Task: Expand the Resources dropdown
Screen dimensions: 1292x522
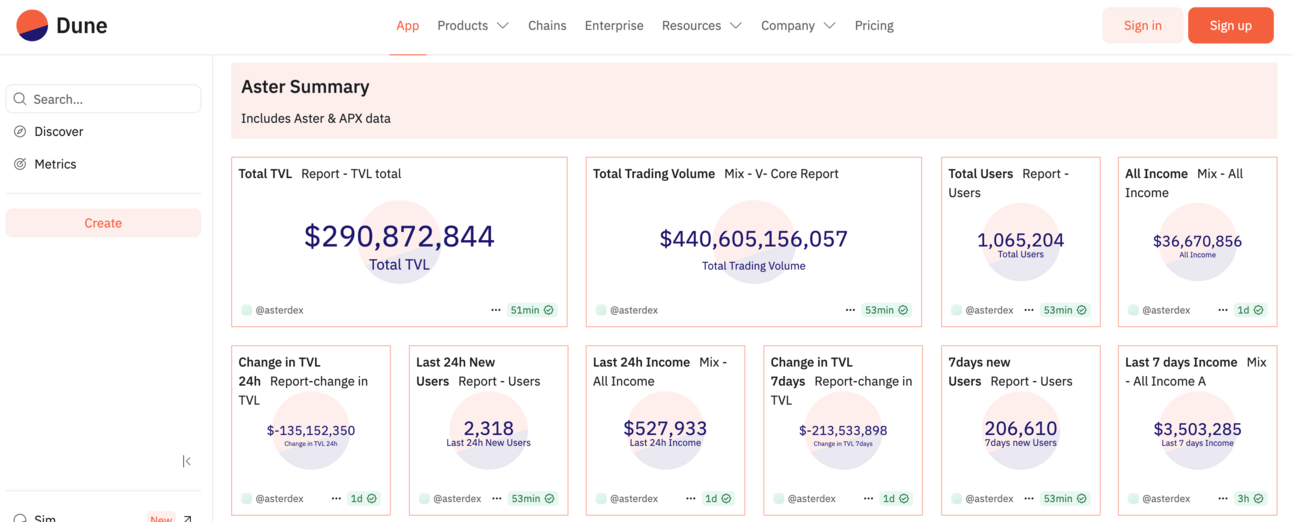Action: coord(702,26)
